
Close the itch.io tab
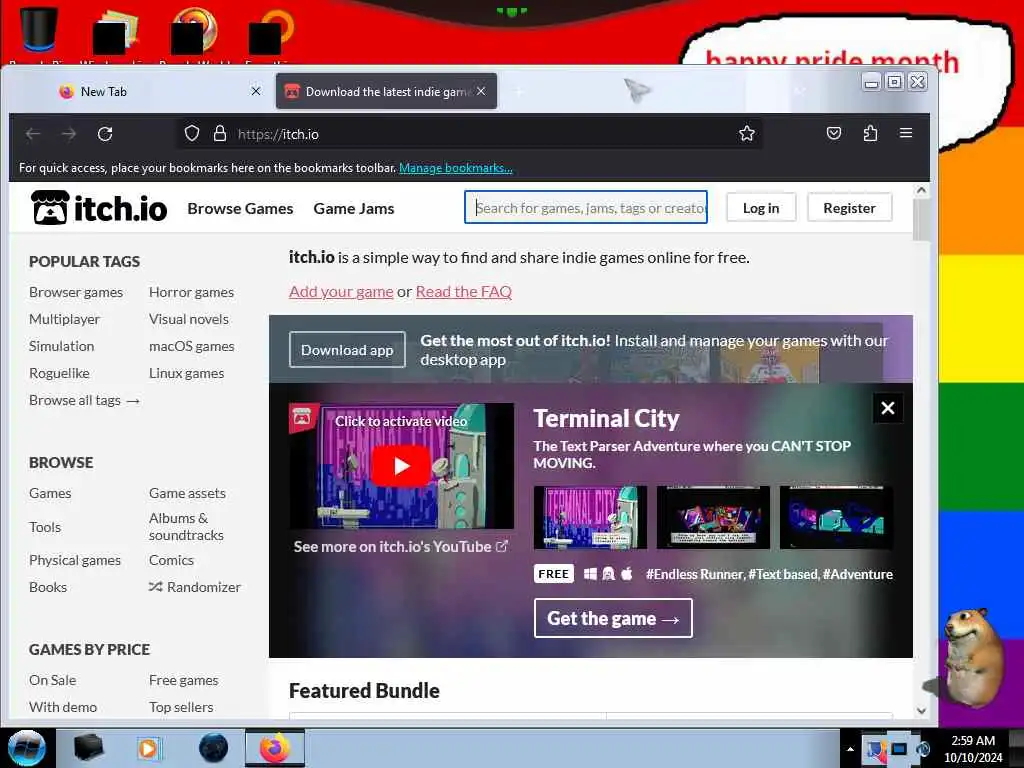481,91
